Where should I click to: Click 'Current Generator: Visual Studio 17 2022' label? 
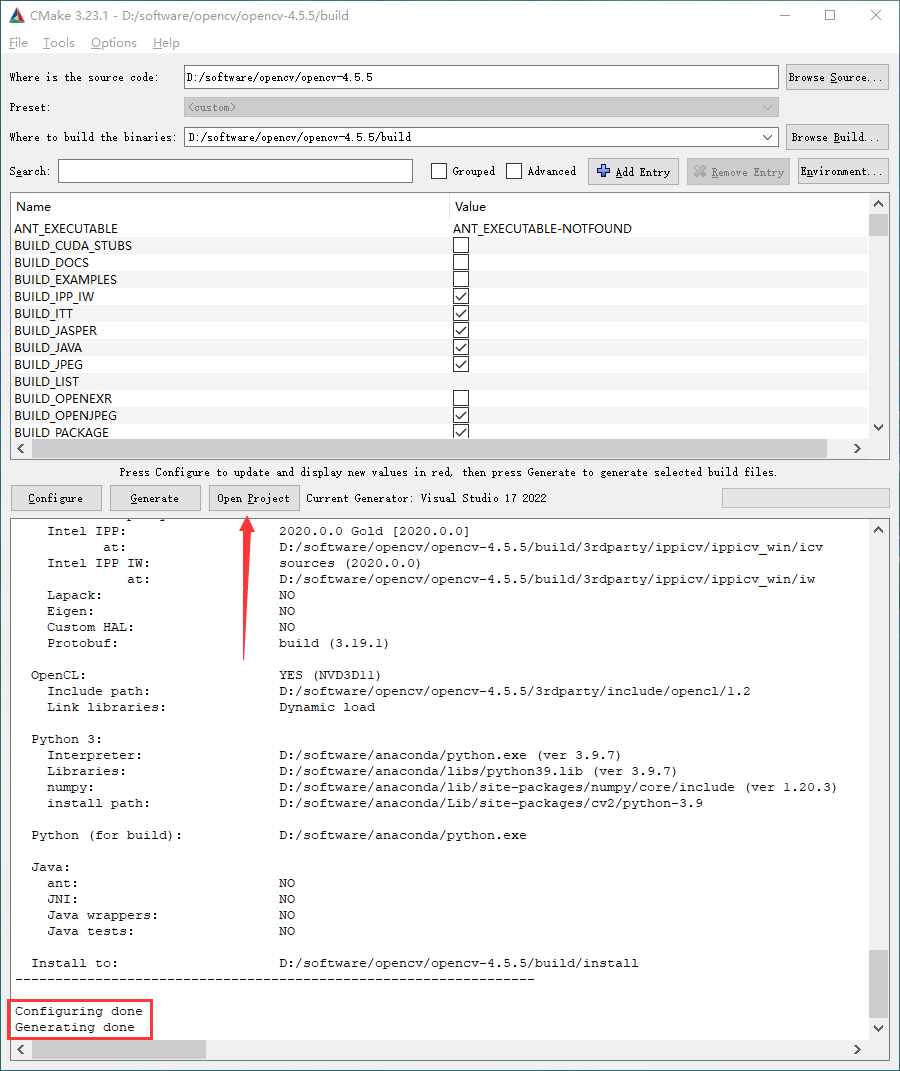[426, 498]
